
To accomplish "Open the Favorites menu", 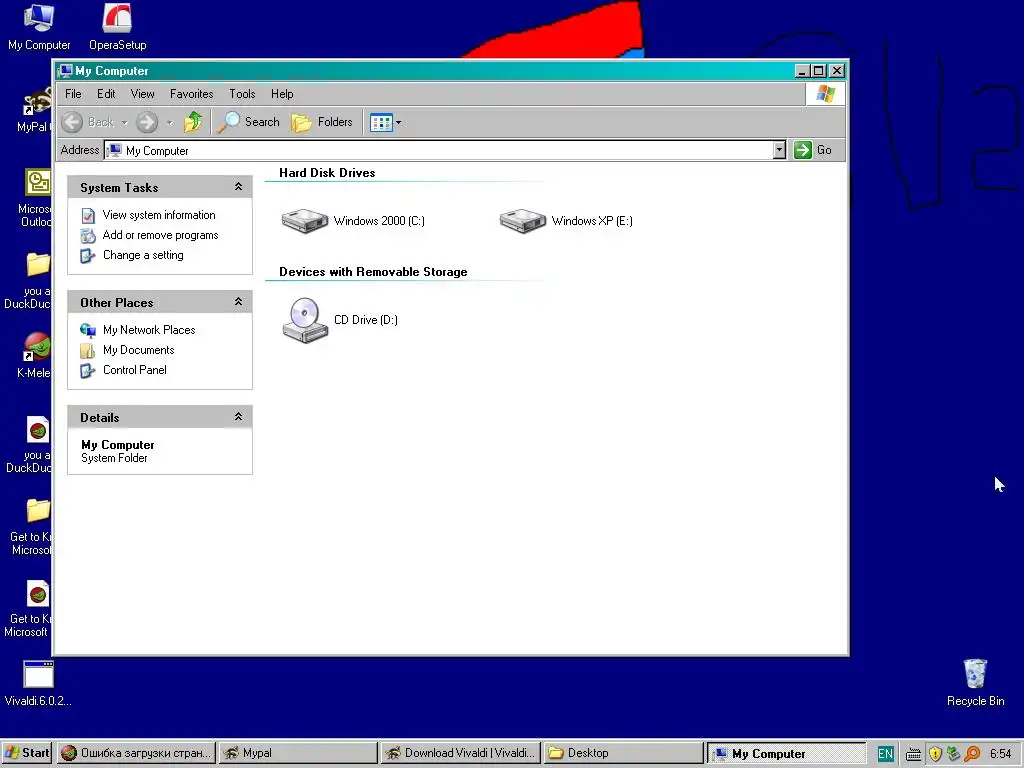I will click(x=191, y=94).
